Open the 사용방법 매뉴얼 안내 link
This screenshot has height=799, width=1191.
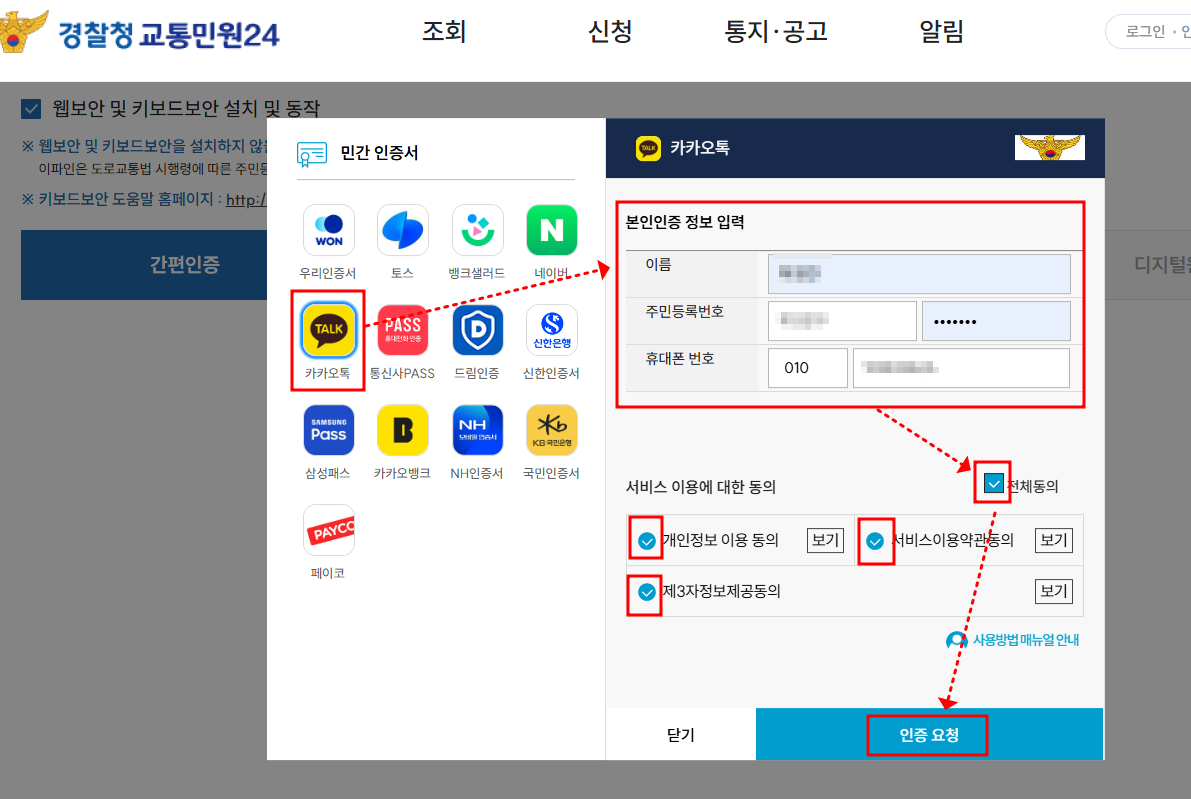pos(1025,640)
